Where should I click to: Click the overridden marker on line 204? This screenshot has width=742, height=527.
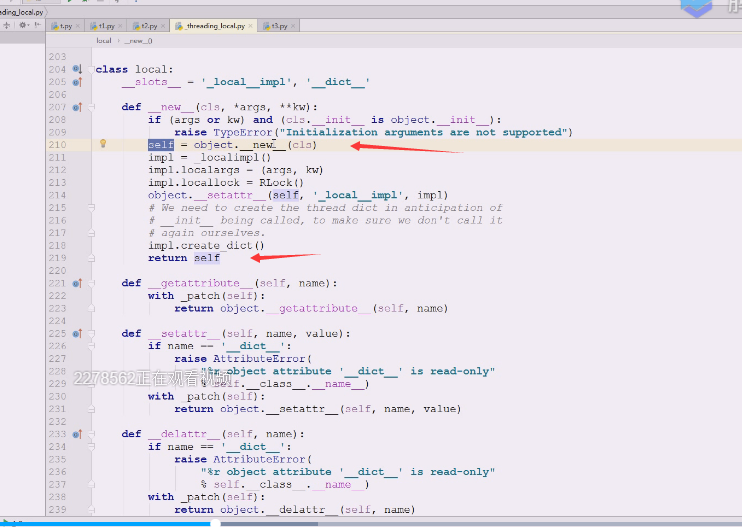[x=77, y=69]
